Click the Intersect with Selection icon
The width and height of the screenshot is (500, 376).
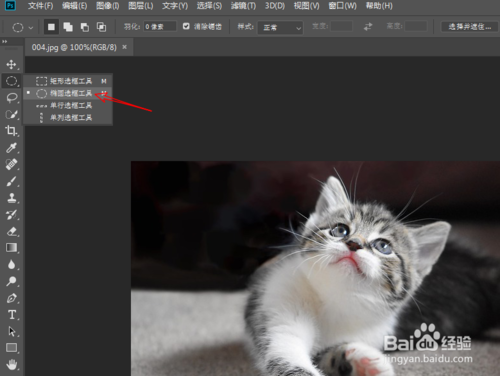101,27
